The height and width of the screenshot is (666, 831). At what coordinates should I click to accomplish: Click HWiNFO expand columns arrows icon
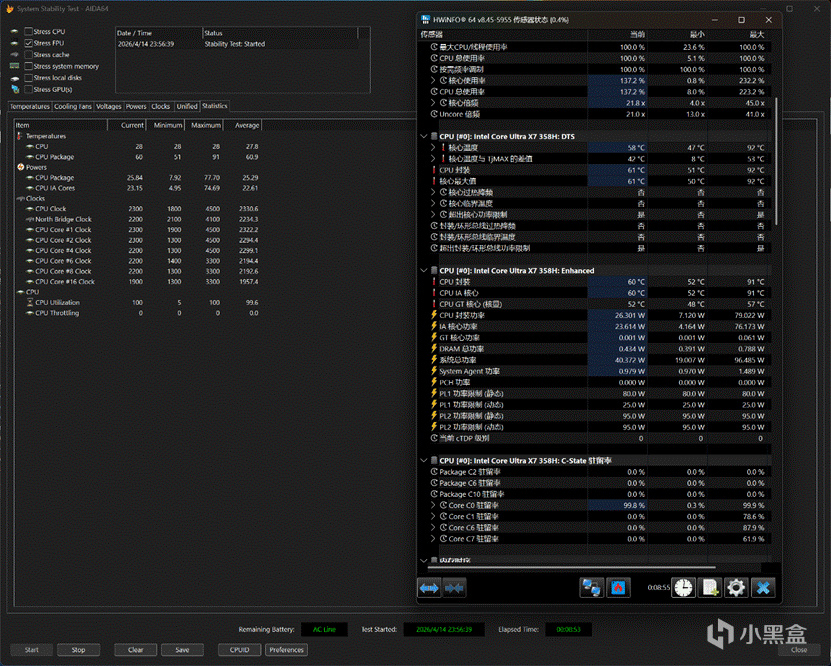coord(429,588)
